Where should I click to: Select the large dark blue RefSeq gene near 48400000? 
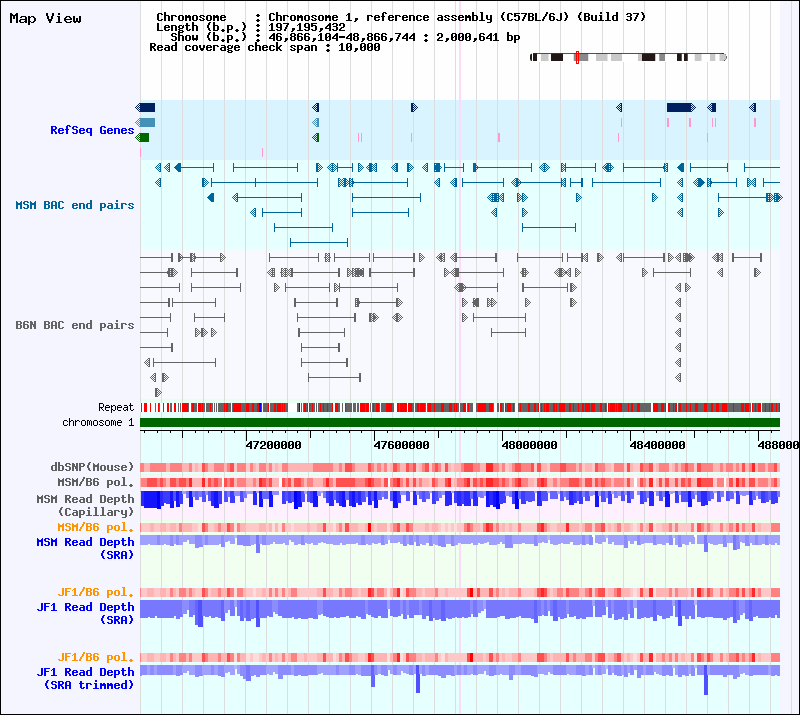click(681, 107)
